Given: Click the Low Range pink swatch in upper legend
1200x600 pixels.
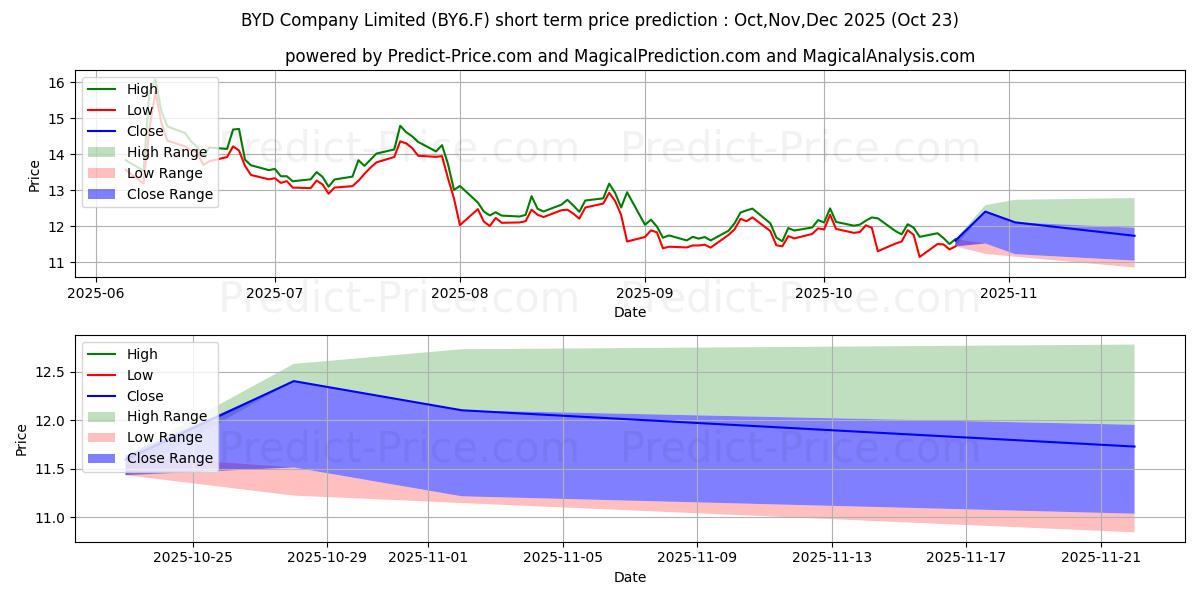Looking at the screenshot, I should [104, 173].
